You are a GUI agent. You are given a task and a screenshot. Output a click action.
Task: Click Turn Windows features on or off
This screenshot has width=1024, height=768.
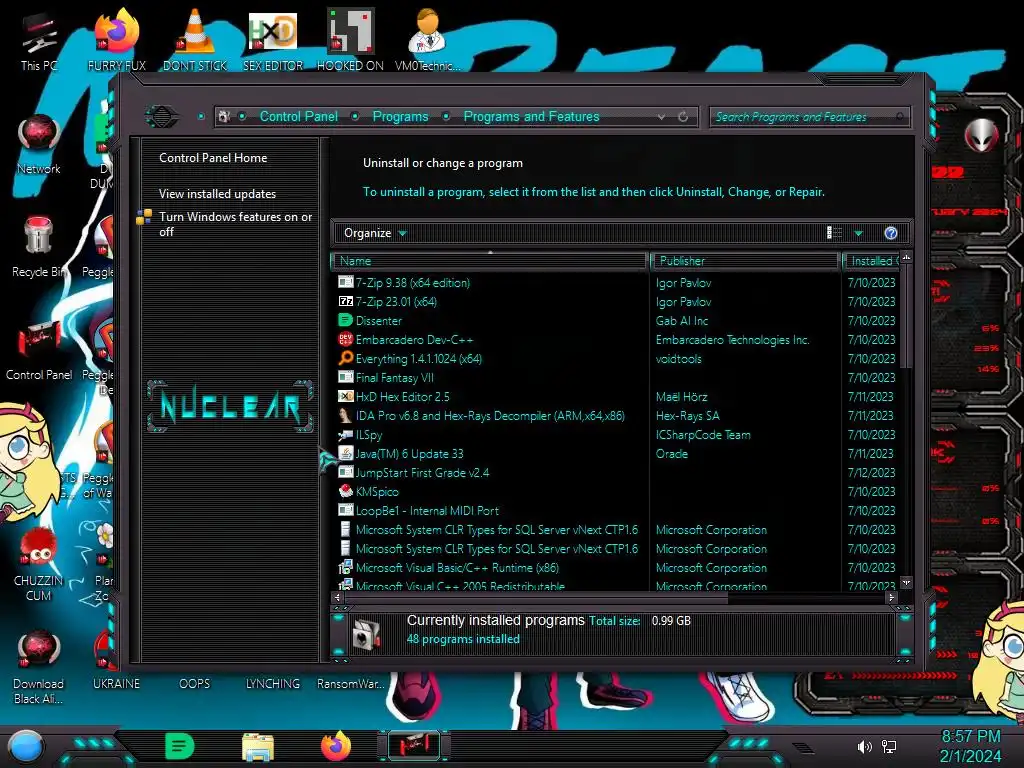(235, 224)
